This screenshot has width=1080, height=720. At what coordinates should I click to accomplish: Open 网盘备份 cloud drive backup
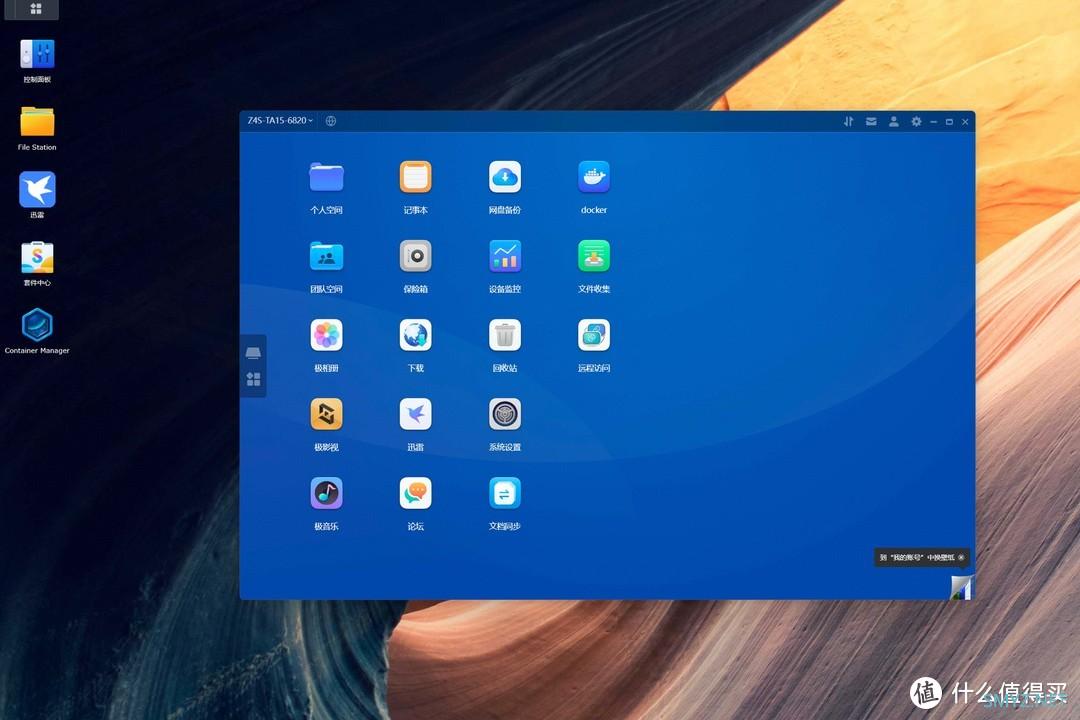coord(505,178)
